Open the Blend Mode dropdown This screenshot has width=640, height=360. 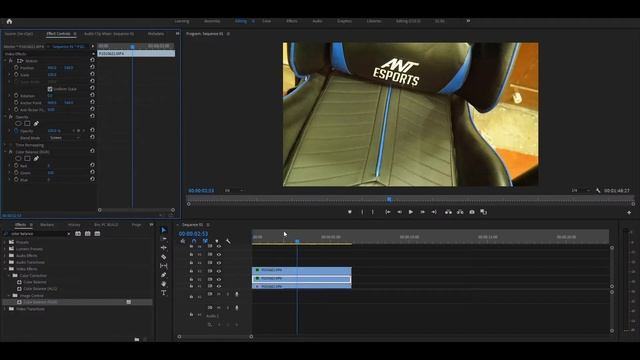64,138
